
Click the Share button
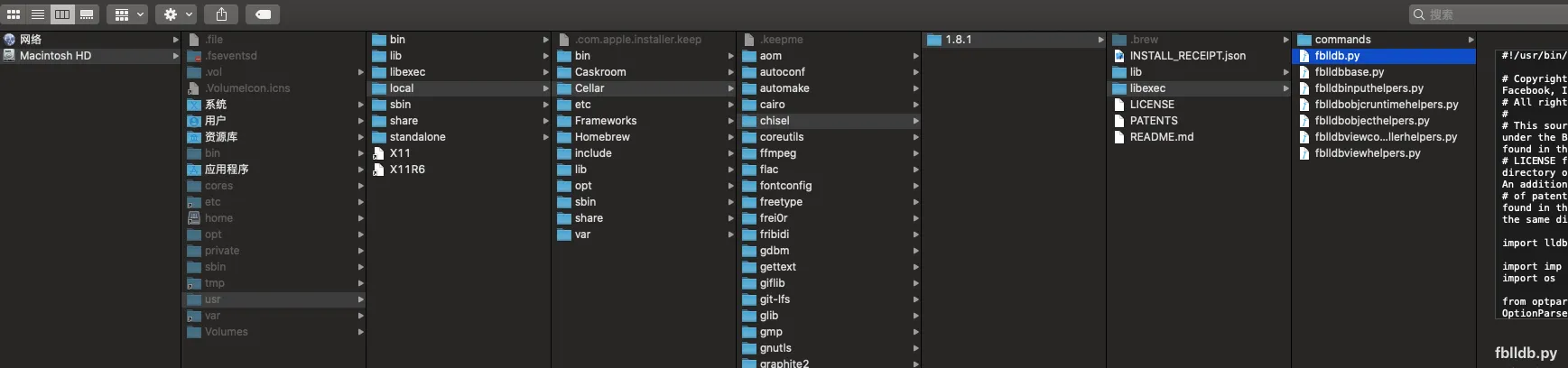(221, 14)
